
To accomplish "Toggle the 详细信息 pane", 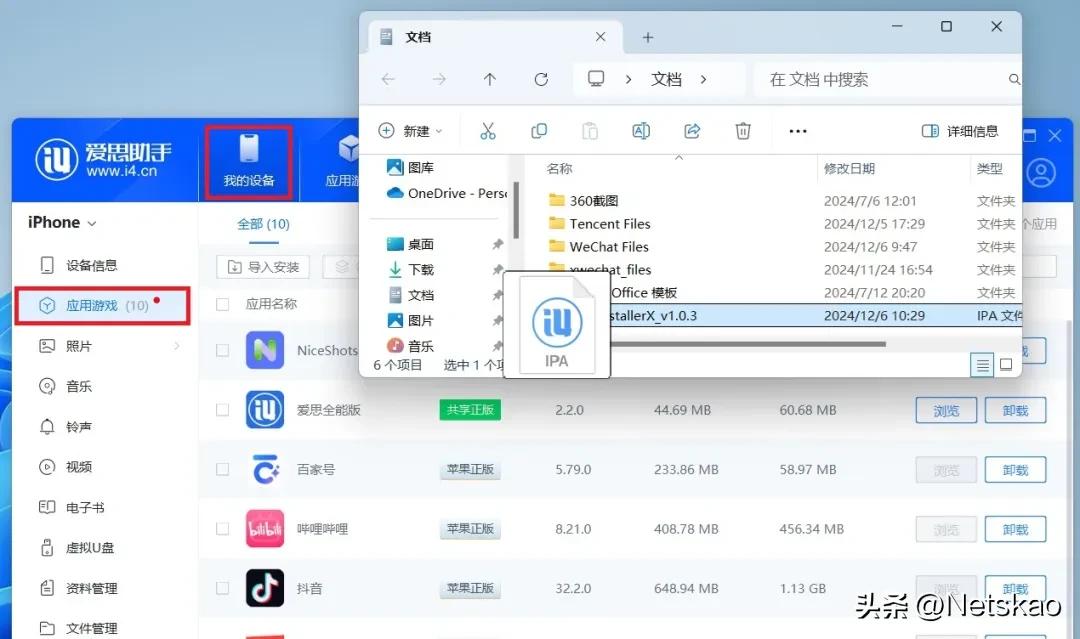I will click(960, 131).
